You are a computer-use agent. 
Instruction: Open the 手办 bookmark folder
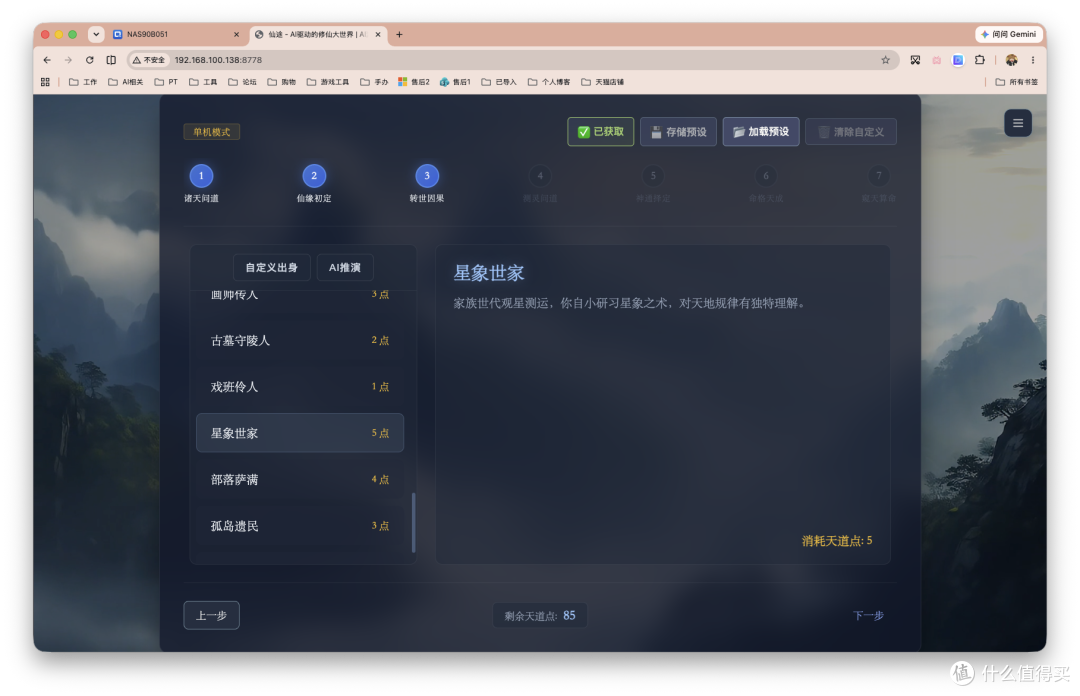coord(374,82)
